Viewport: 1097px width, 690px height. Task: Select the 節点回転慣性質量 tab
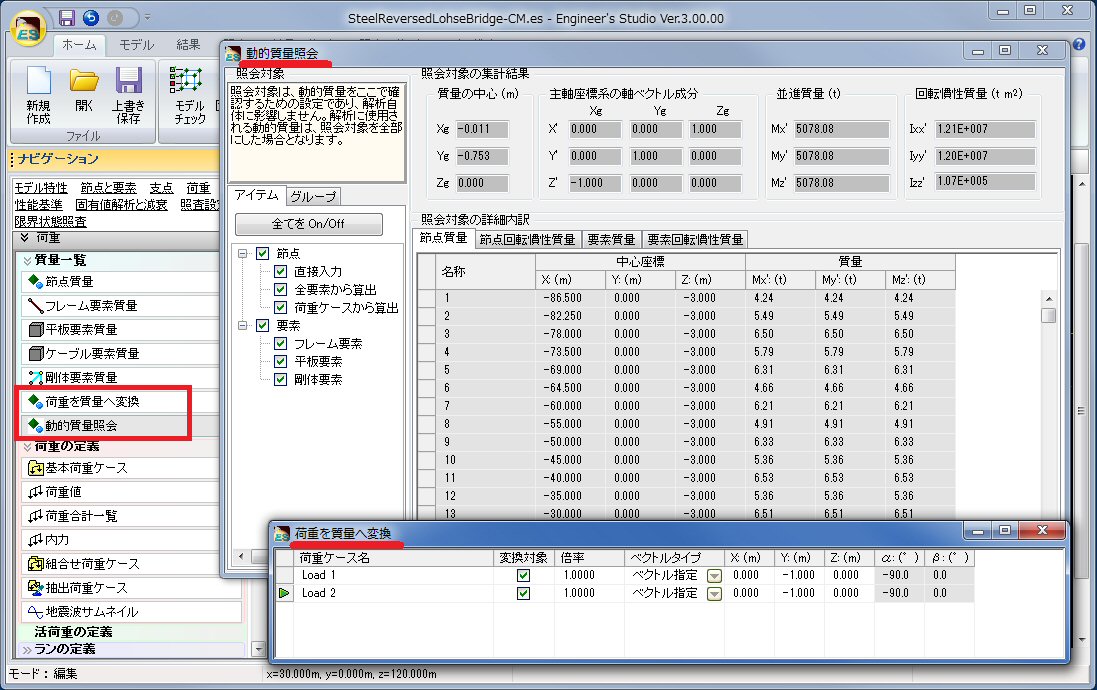point(528,239)
